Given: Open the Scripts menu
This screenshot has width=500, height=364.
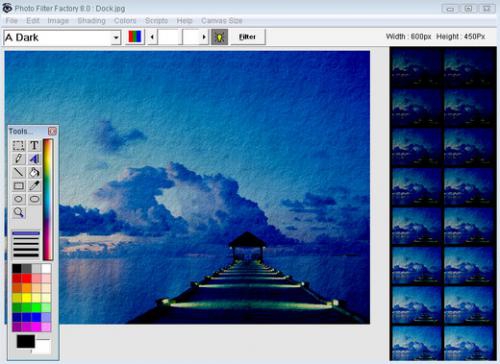Looking at the screenshot, I should pos(156,21).
